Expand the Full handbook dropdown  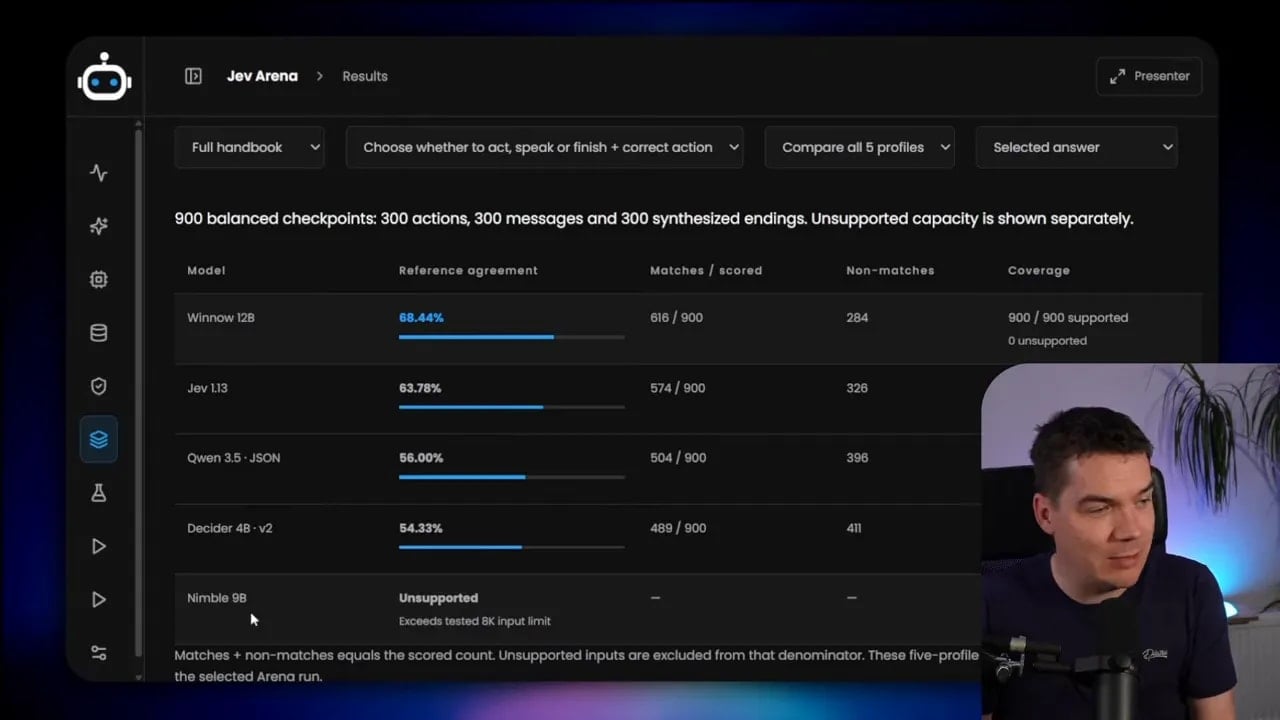click(x=249, y=147)
